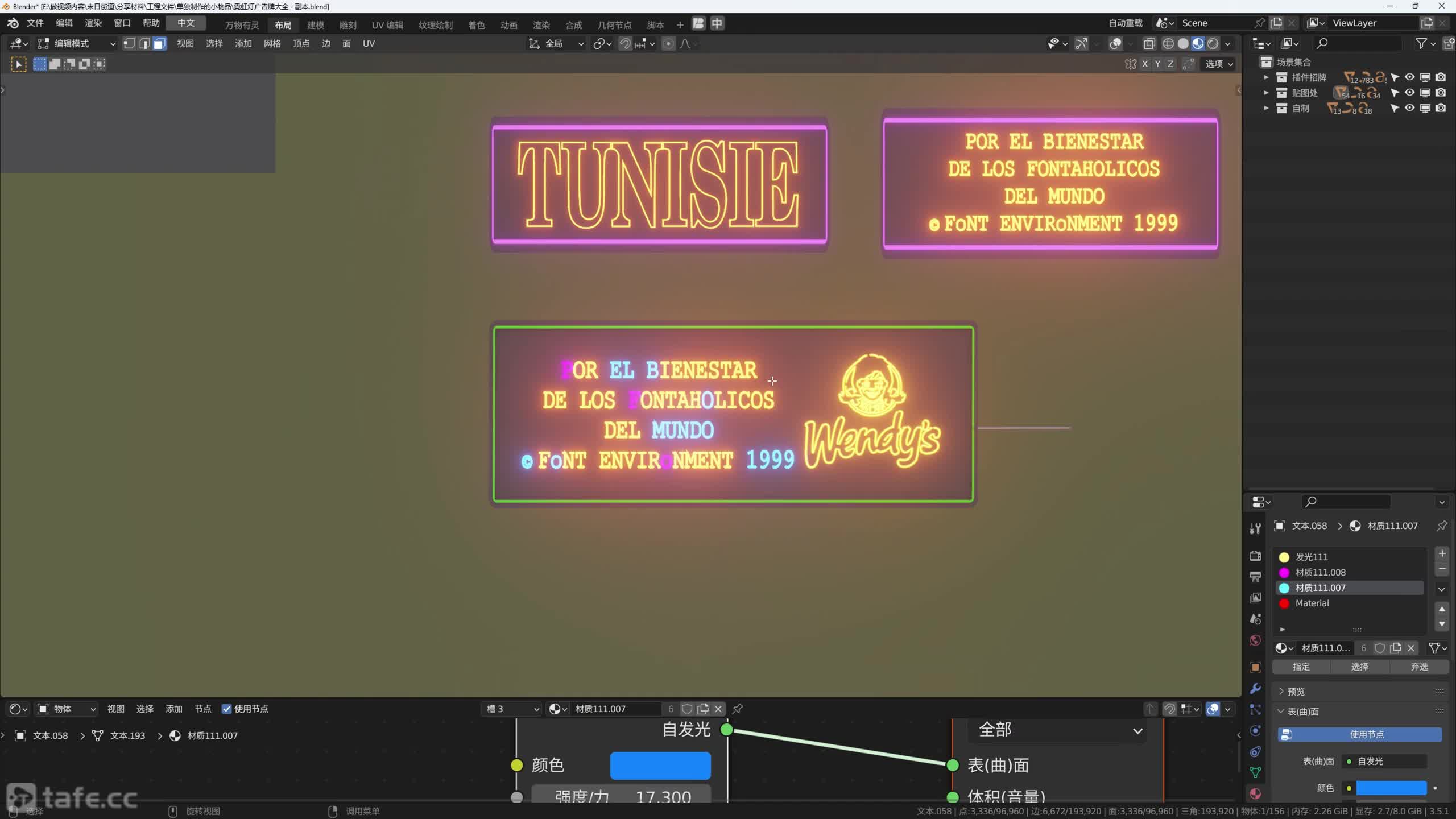The width and height of the screenshot is (1456, 819).
Task: Open the 全部 target dropdown in node
Action: click(x=1057, y=730)
